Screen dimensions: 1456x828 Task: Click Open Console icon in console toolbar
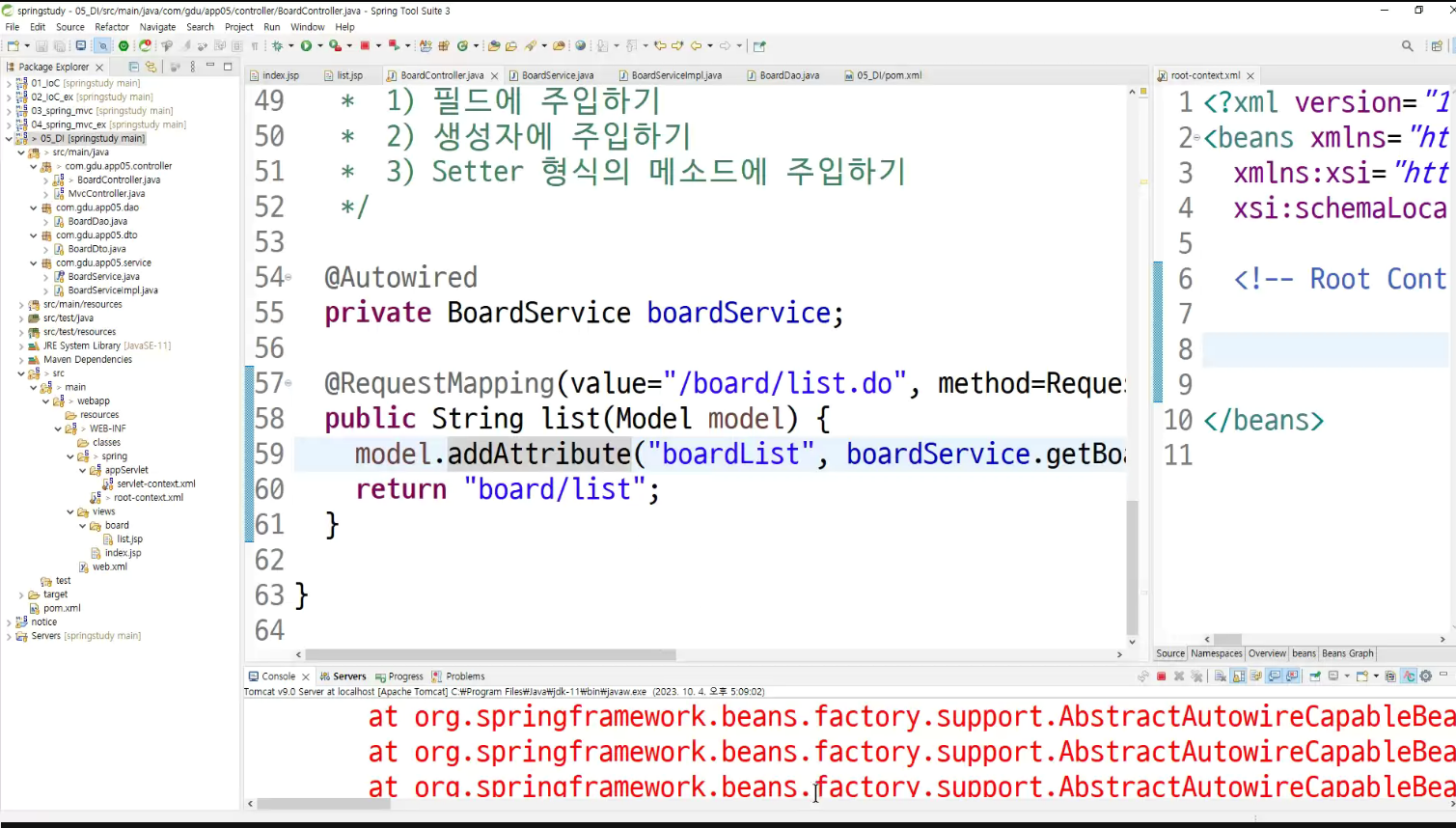pos(1361,676)
